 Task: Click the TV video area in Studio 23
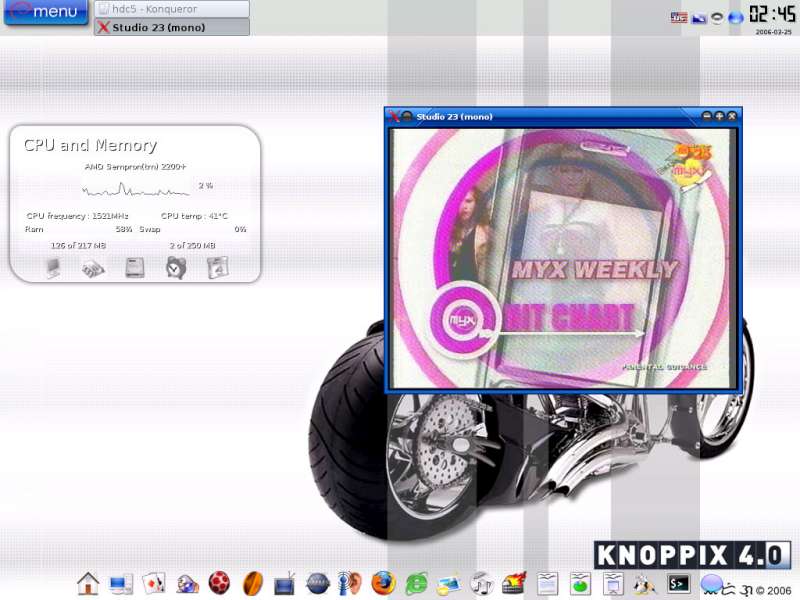pyautogui.click(x=563, y=258)
